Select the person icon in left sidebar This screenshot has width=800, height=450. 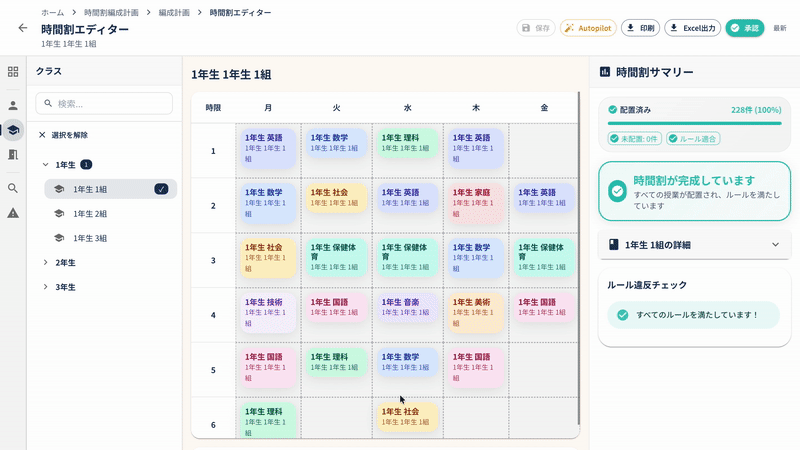tap(13, 105)
